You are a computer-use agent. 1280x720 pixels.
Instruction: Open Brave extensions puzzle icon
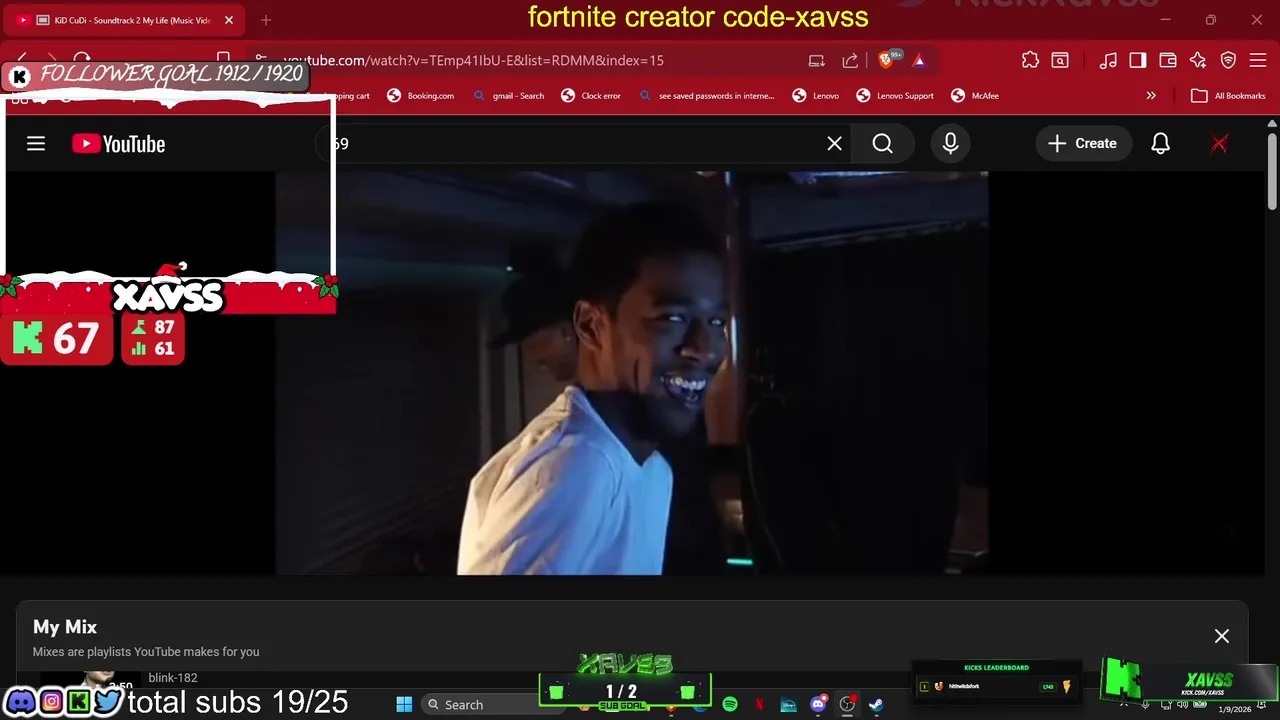(x=1030, y=60)
